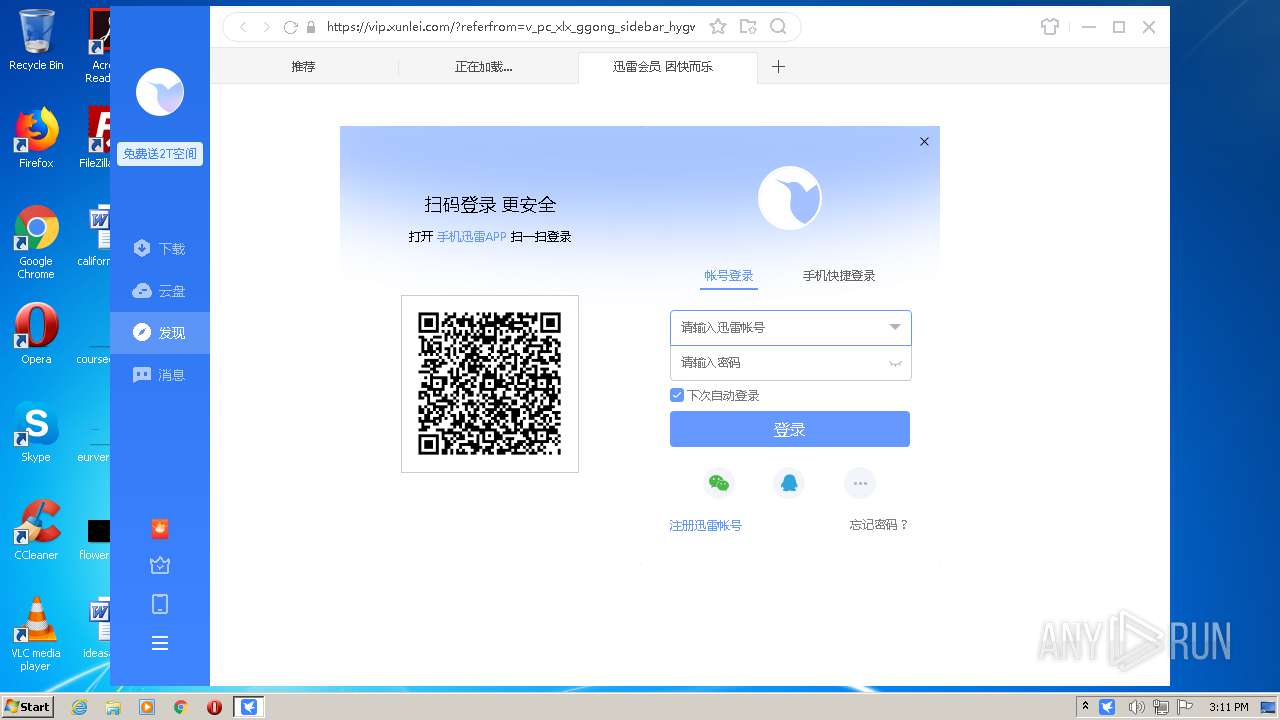
Task: Click the 请输入迅雷帐号 account field
Action: [x=790, y=328]
